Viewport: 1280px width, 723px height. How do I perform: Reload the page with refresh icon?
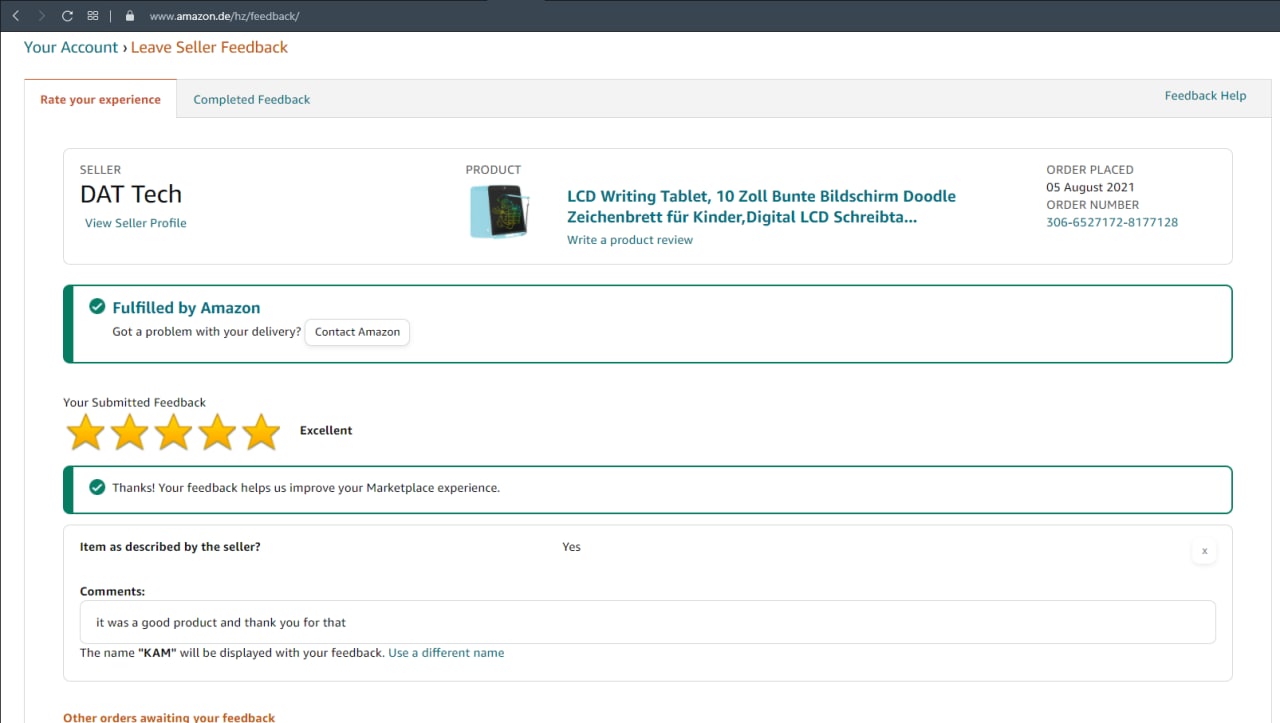[67, 16]
